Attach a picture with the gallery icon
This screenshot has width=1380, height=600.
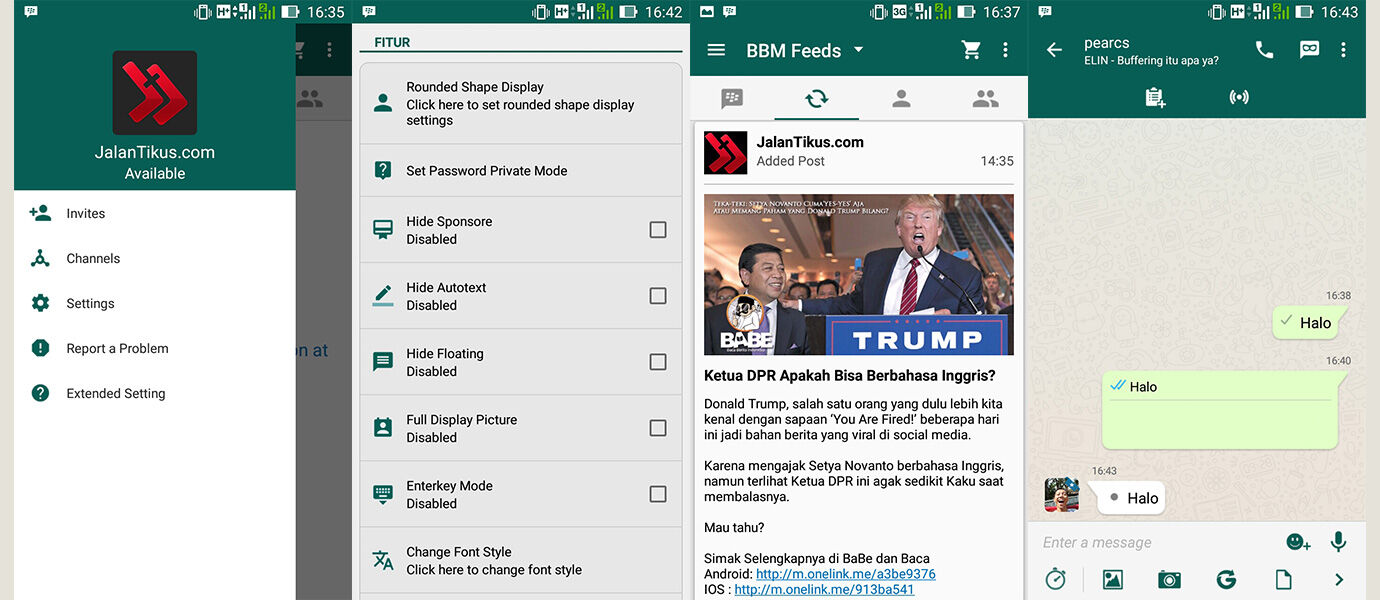point(1112,580)
